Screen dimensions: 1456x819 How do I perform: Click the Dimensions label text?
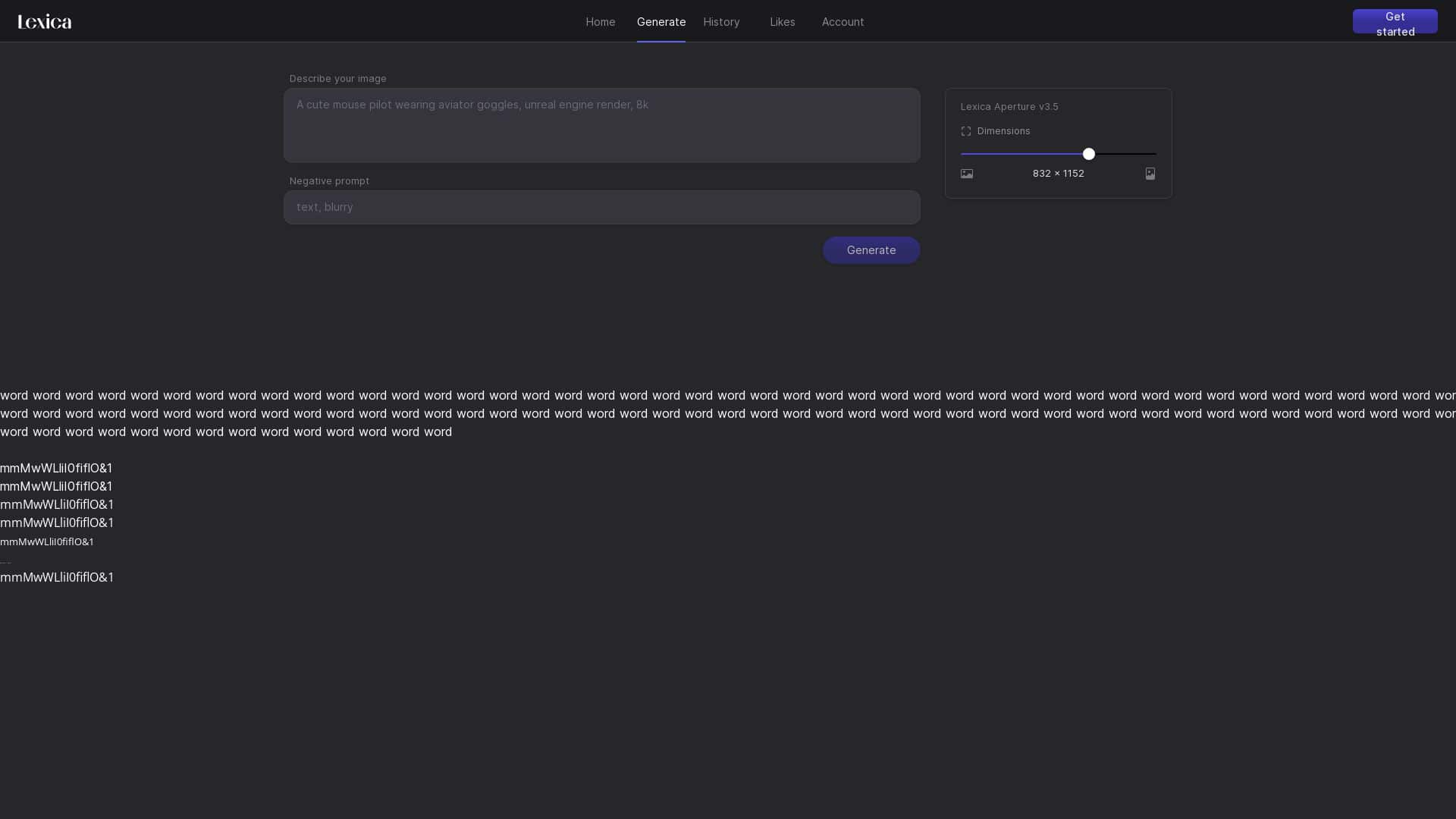1003,131
